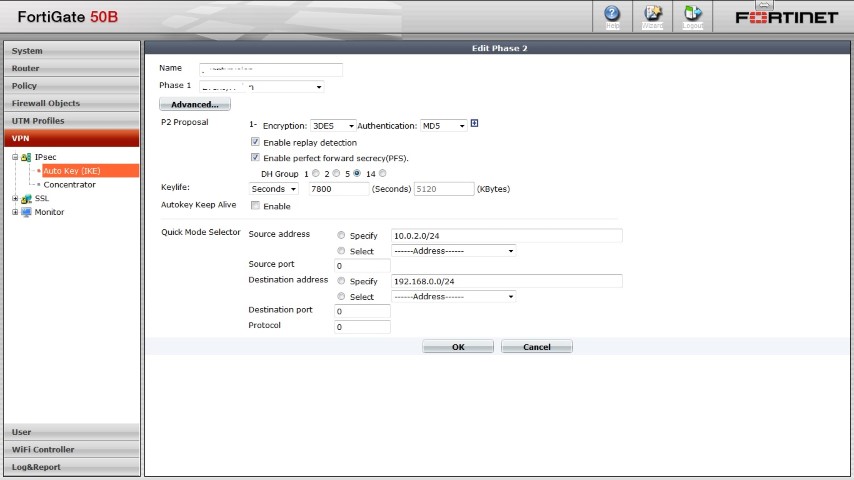Expand the Monitor tree node
Screen dimensions: 854x480
[x=15, y=212]
